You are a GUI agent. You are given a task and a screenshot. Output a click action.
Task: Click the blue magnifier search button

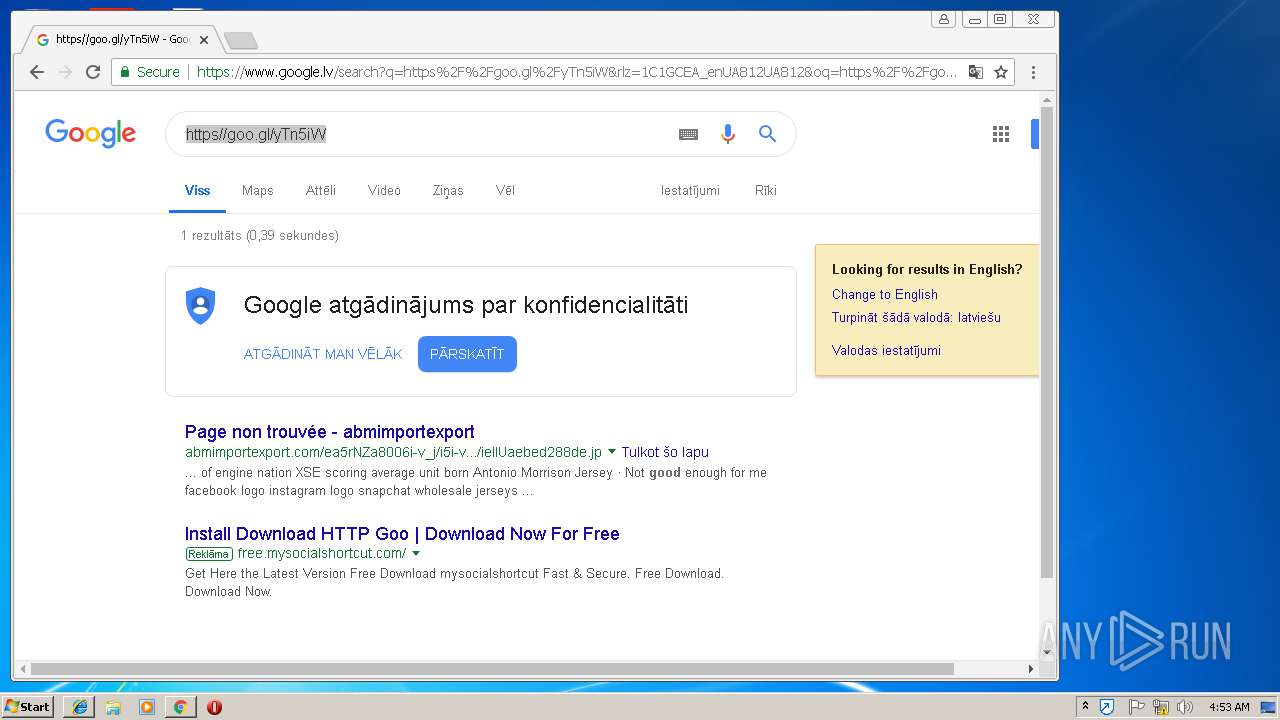click(x=767, y=134)
